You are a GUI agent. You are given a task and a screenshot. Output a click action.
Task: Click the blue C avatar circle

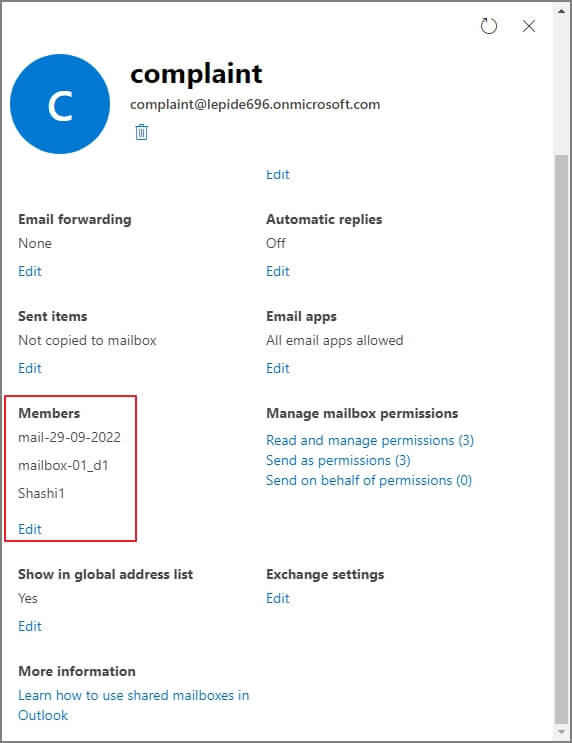[x=60, y=104]
